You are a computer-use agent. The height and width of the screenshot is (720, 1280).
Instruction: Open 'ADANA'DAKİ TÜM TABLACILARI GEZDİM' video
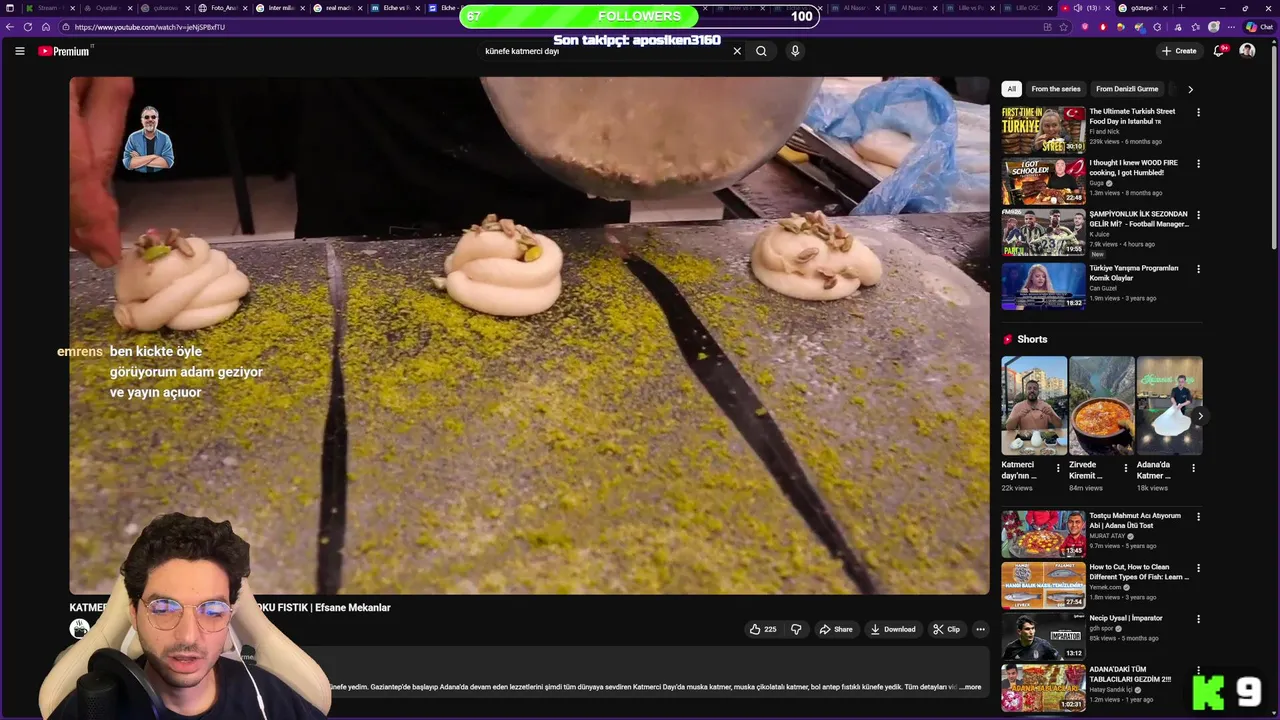click(x=1043, y=687)
